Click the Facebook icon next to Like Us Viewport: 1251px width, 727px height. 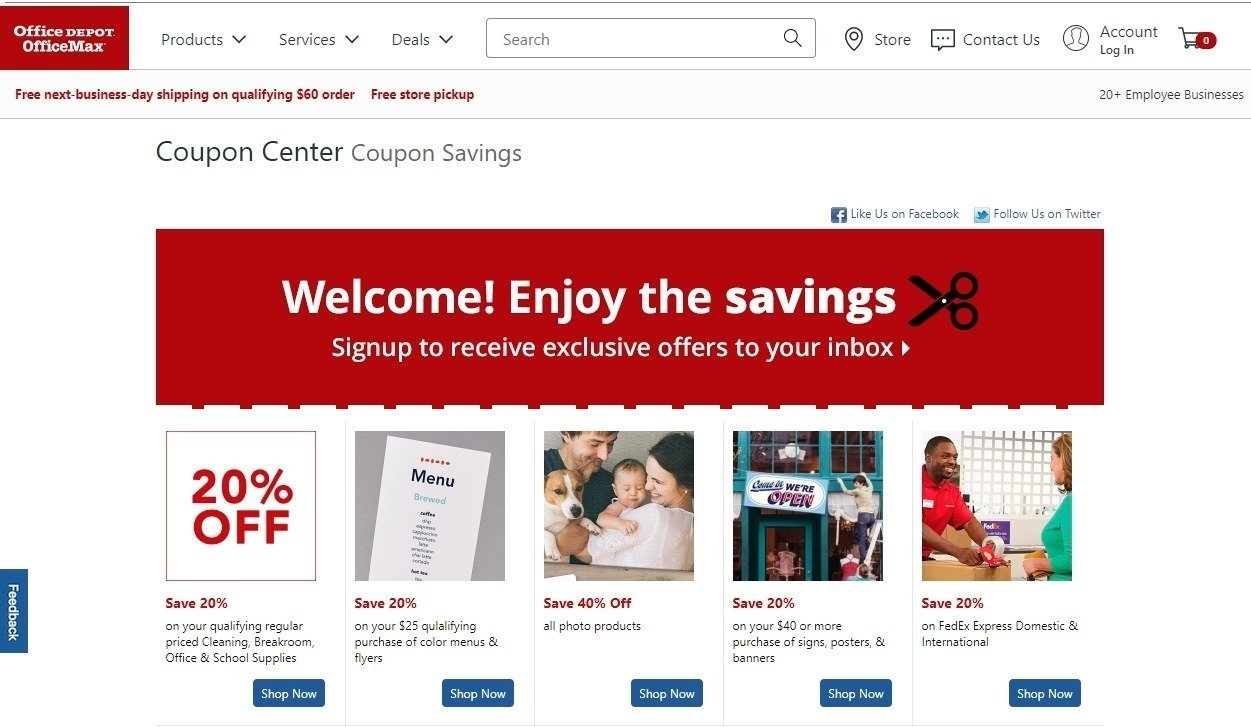838,215
